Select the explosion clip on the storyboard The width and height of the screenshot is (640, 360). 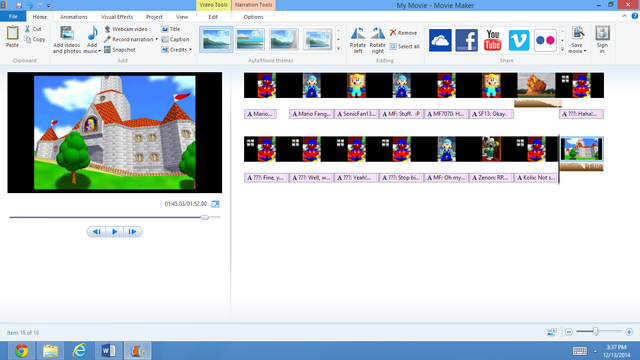click(536, 85)
